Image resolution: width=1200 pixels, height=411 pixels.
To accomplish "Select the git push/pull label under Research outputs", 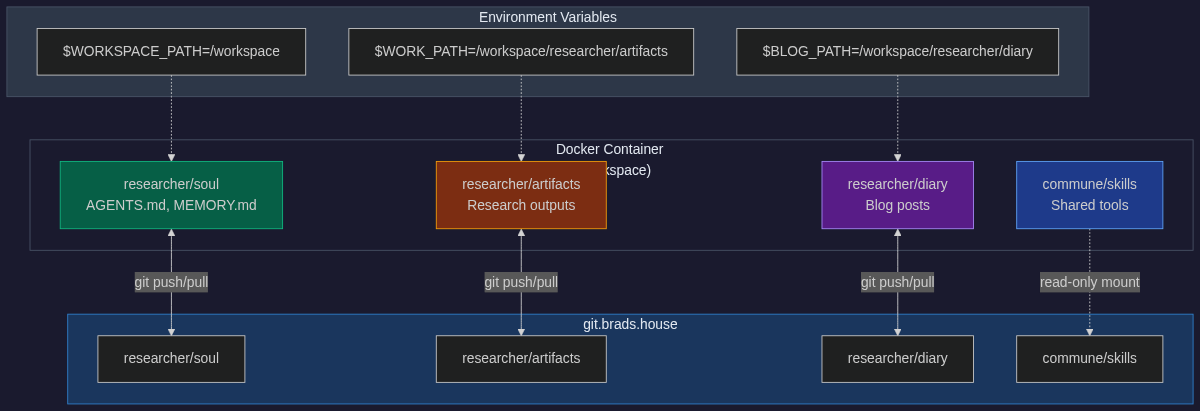I will [x=521, y=282].
